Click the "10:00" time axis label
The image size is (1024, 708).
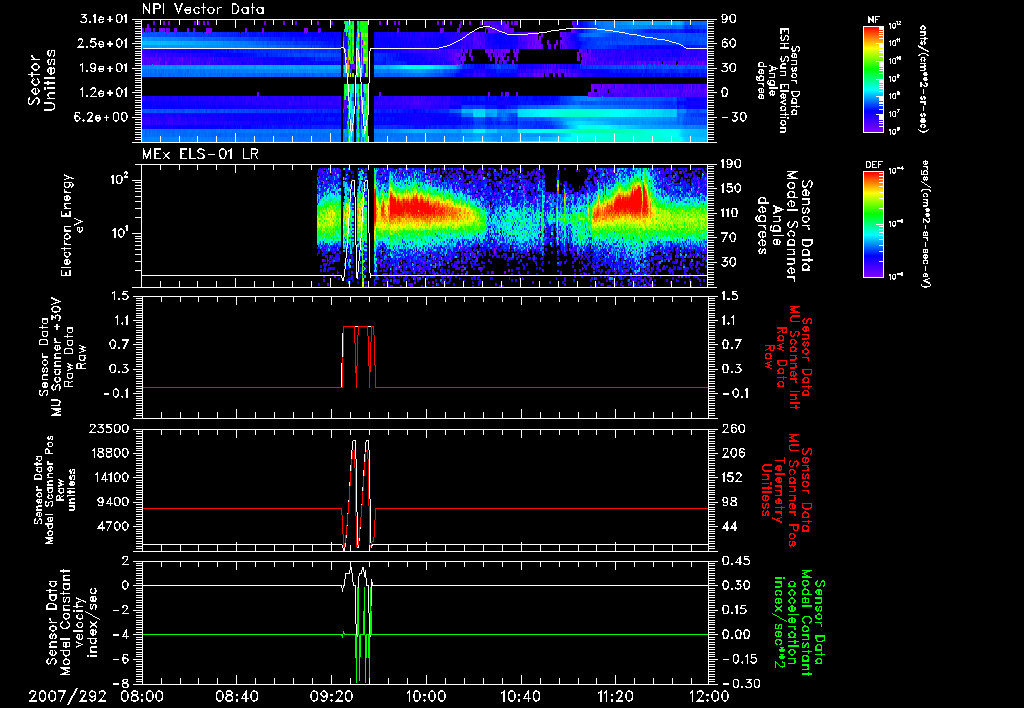[426, 696]
